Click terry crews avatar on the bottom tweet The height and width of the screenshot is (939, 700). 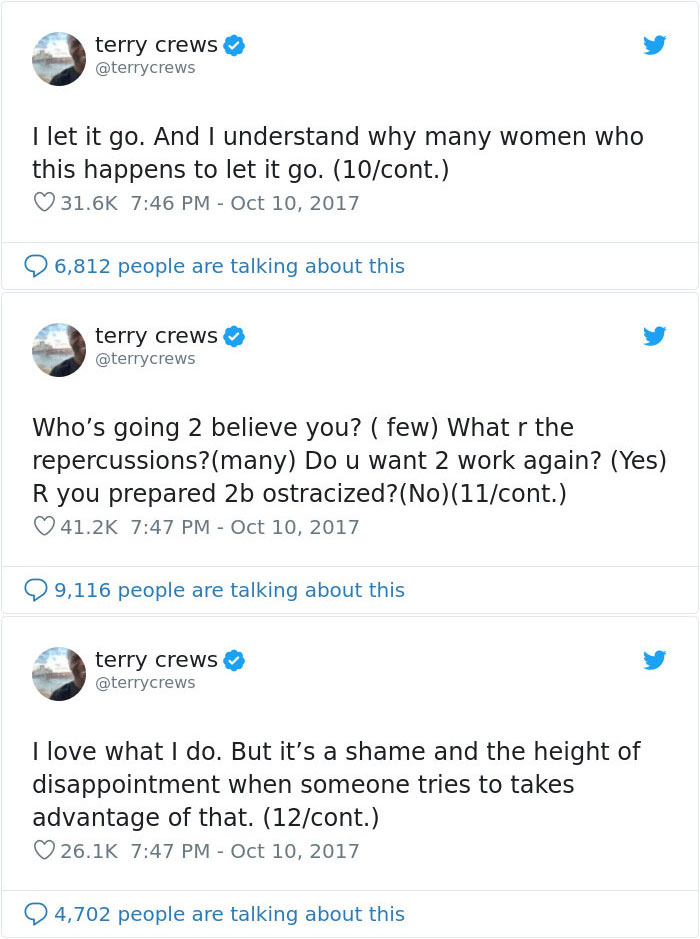(x=58, y=673)
